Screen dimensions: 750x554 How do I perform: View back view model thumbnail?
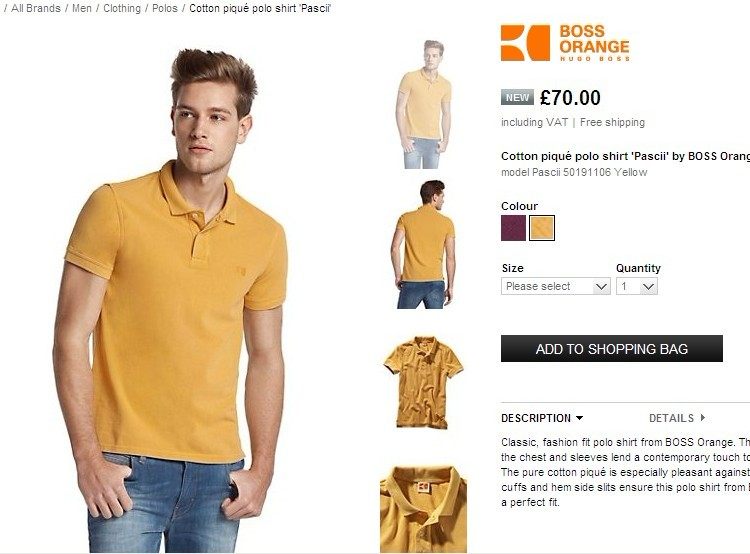[423, 244]
